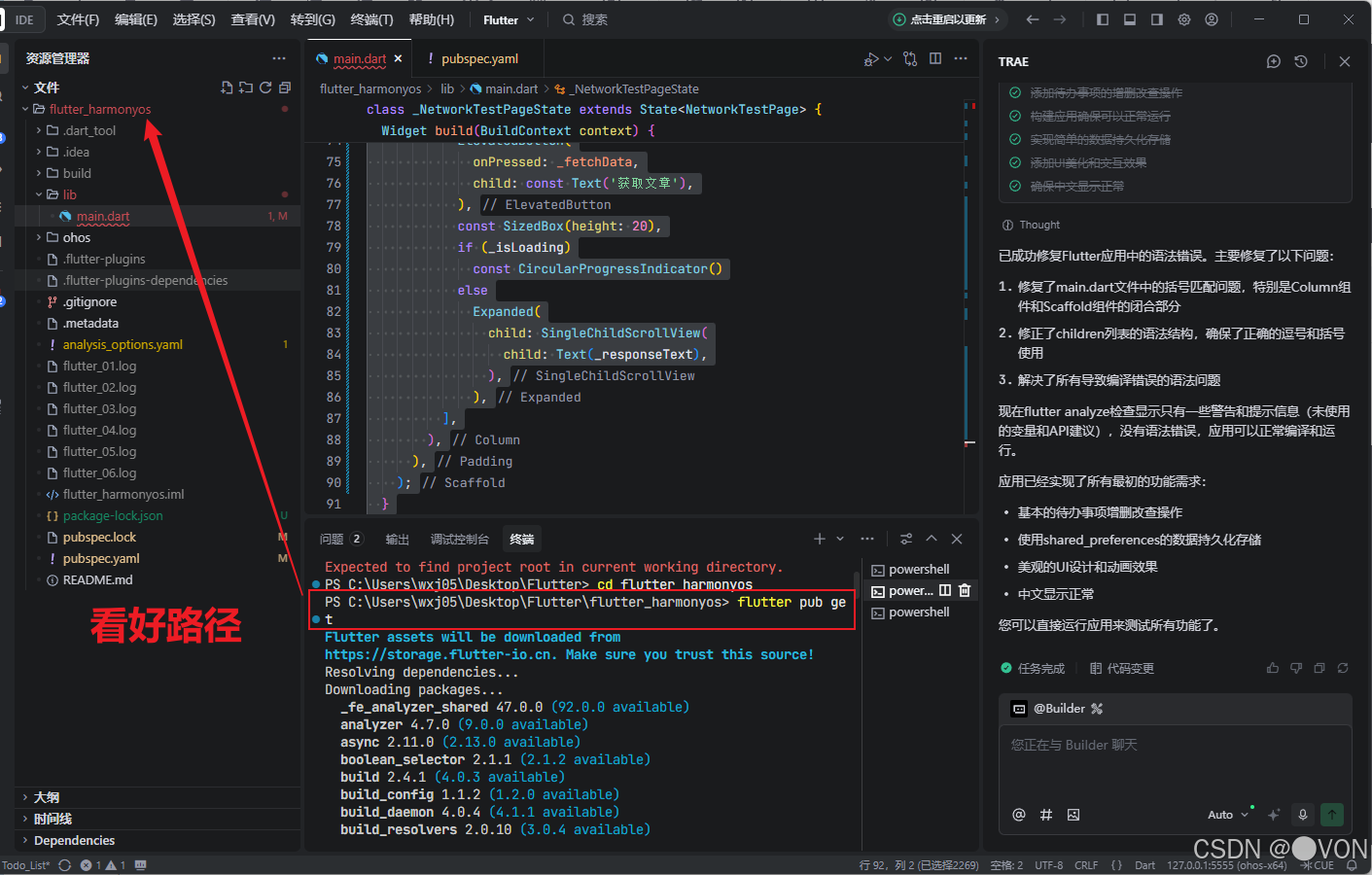This screenshot has width=1372, height=875.
Task: Open settings gear in title bar
Action: 1184,19
